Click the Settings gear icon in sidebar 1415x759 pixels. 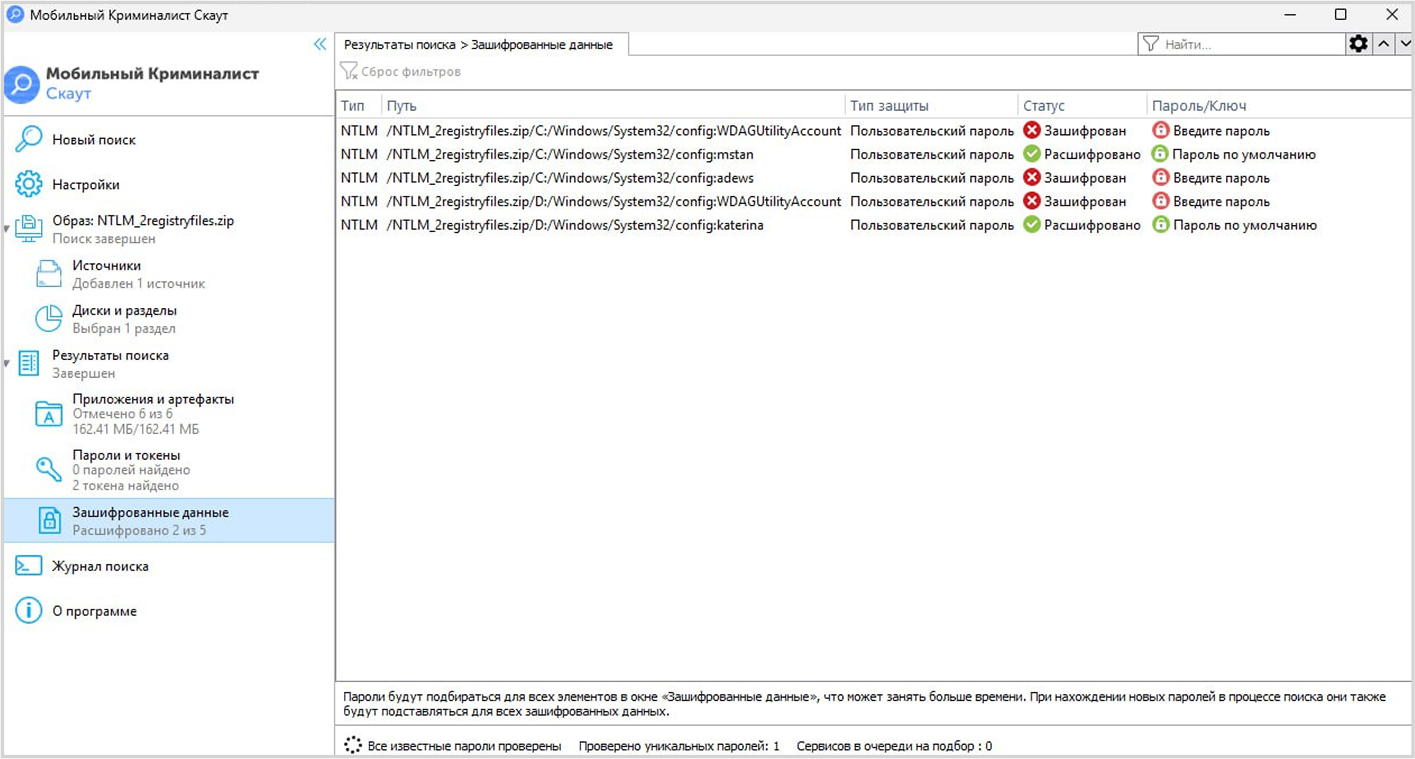28,185
